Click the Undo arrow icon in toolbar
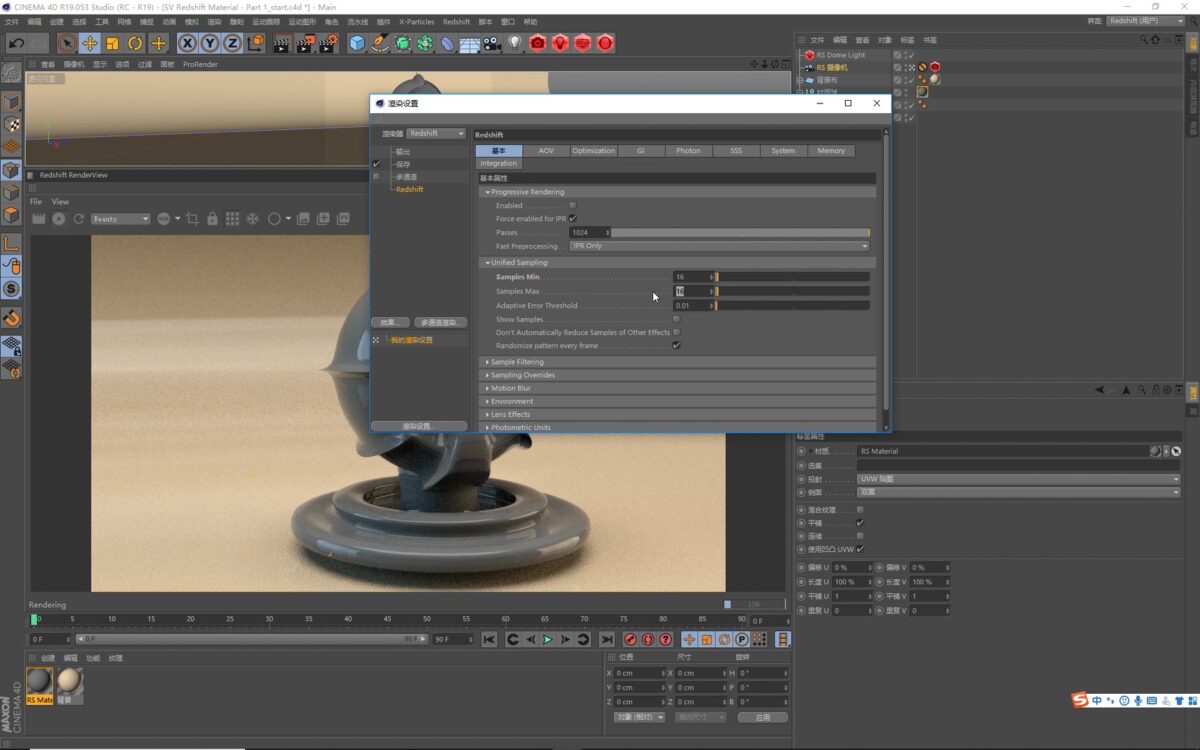 [16, 43]
